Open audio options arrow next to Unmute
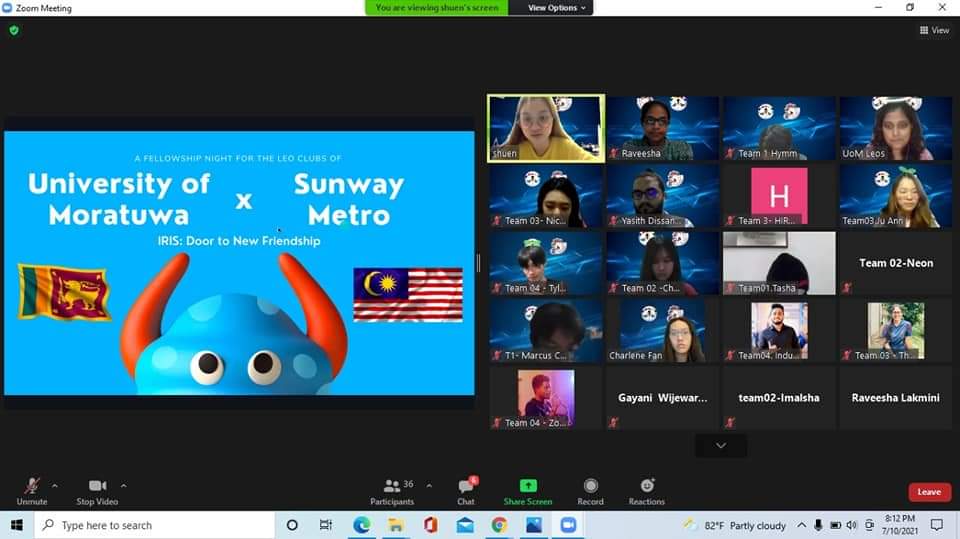960x539 pixels. pyautogui.click(x=54, y=486)
